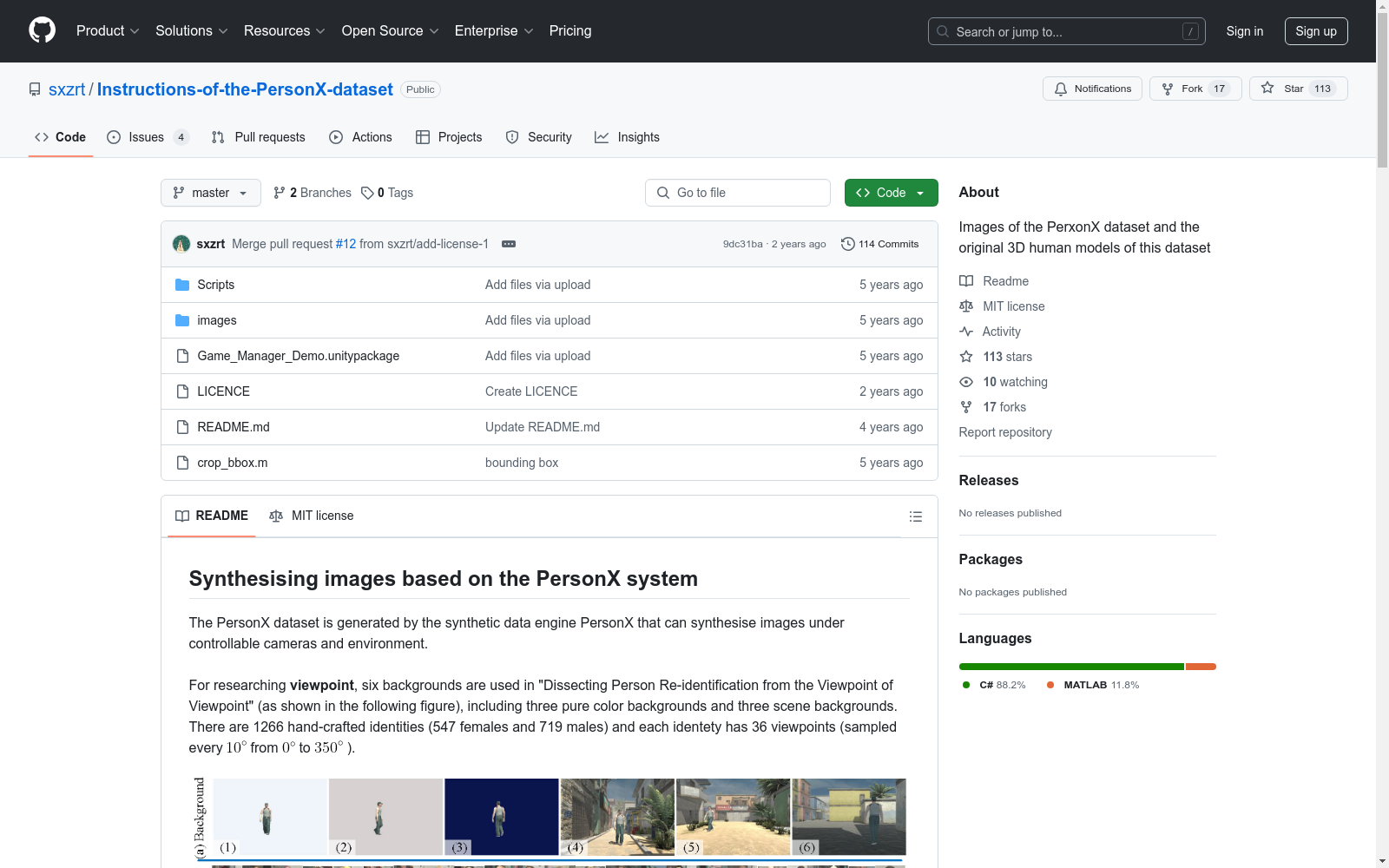Screen dimensions: 1389x868
Task: Open Instructions-of-the-PersonX-dataset repository link
Action: point(245,89)
